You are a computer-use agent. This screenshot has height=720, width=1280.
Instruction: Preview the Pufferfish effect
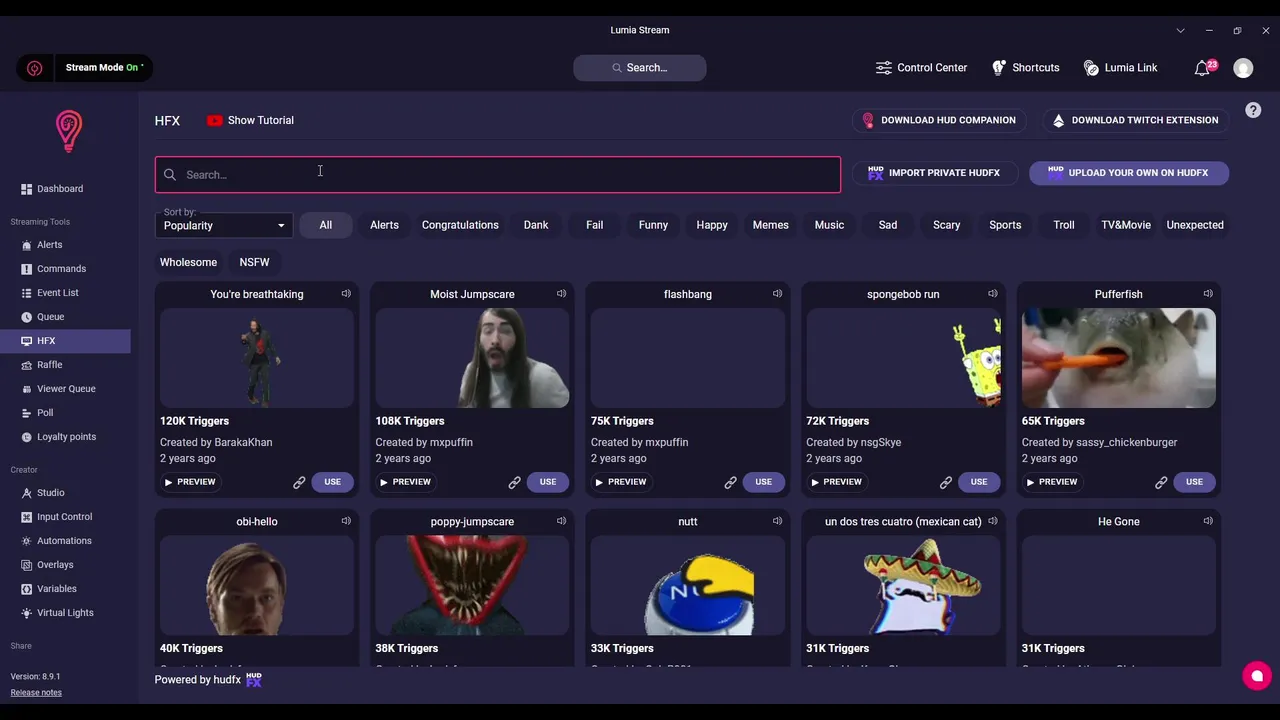point(1052,482)
